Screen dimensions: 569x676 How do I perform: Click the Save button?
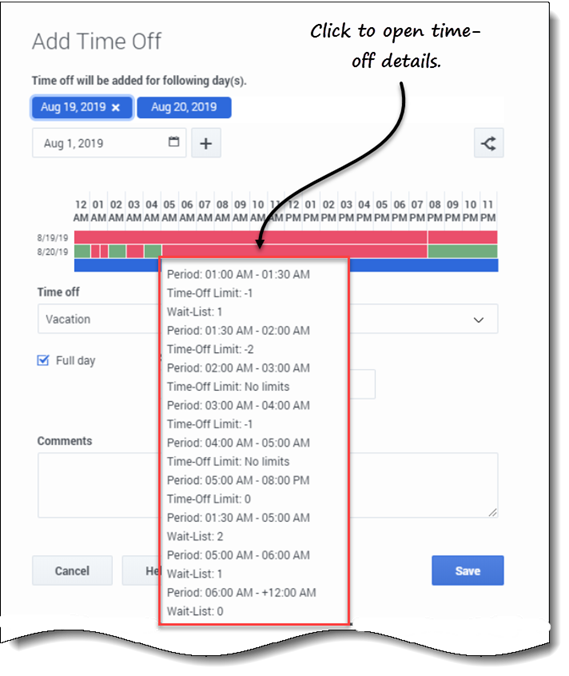click(x=468, y=570)
